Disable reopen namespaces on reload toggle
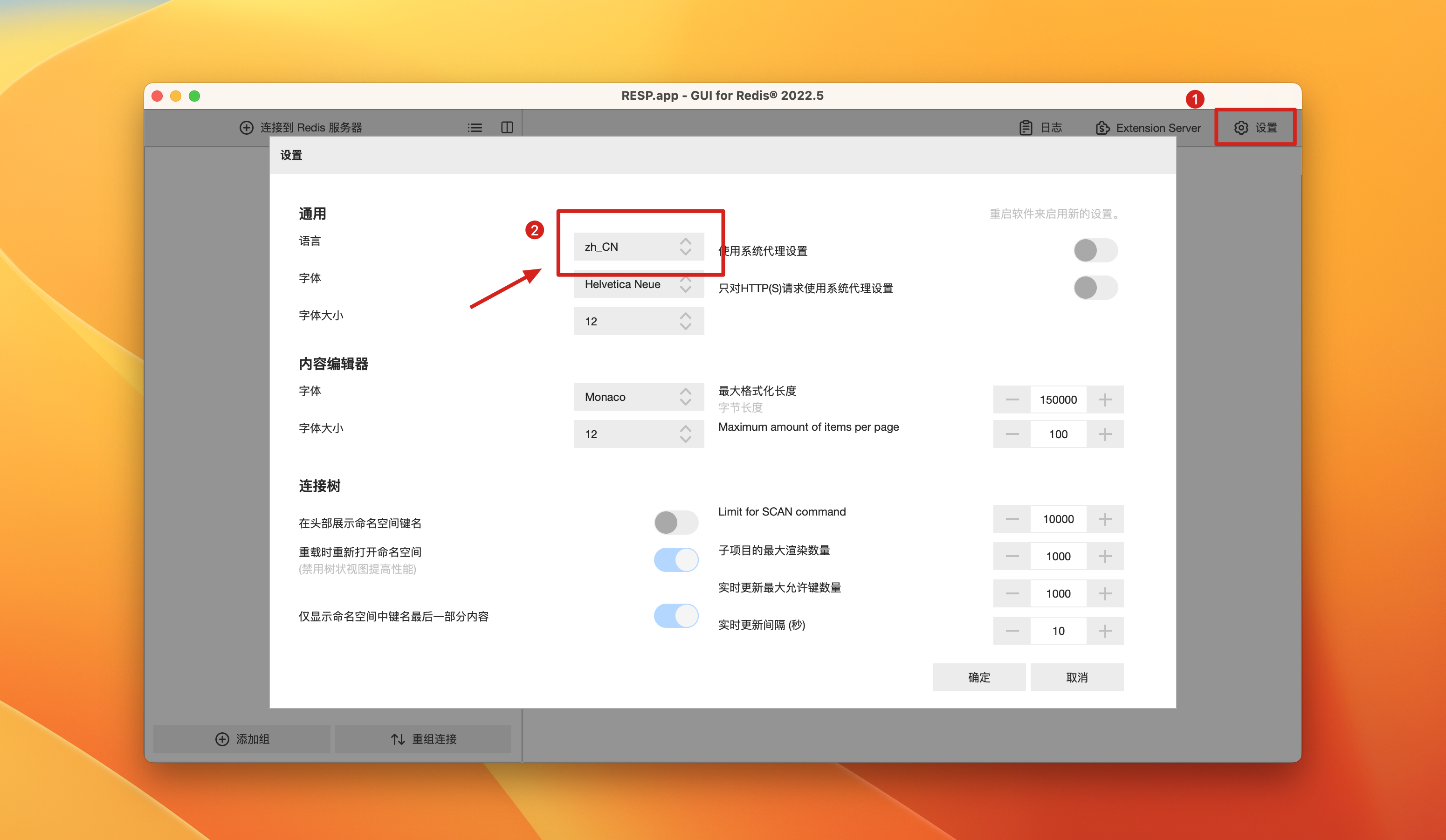1446x840 pixels. (676, 559)
